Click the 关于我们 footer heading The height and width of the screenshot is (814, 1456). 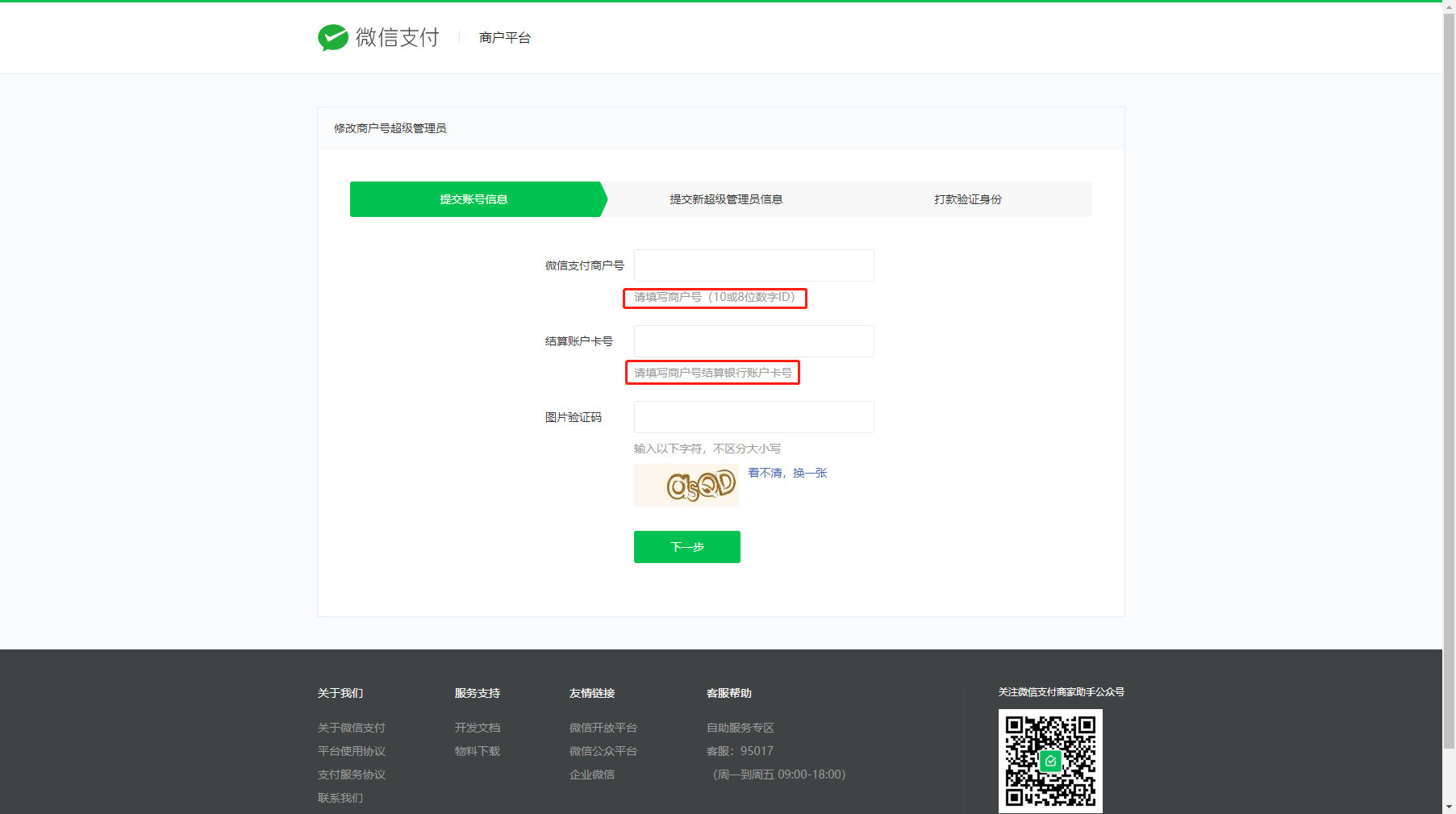(340, 693)
